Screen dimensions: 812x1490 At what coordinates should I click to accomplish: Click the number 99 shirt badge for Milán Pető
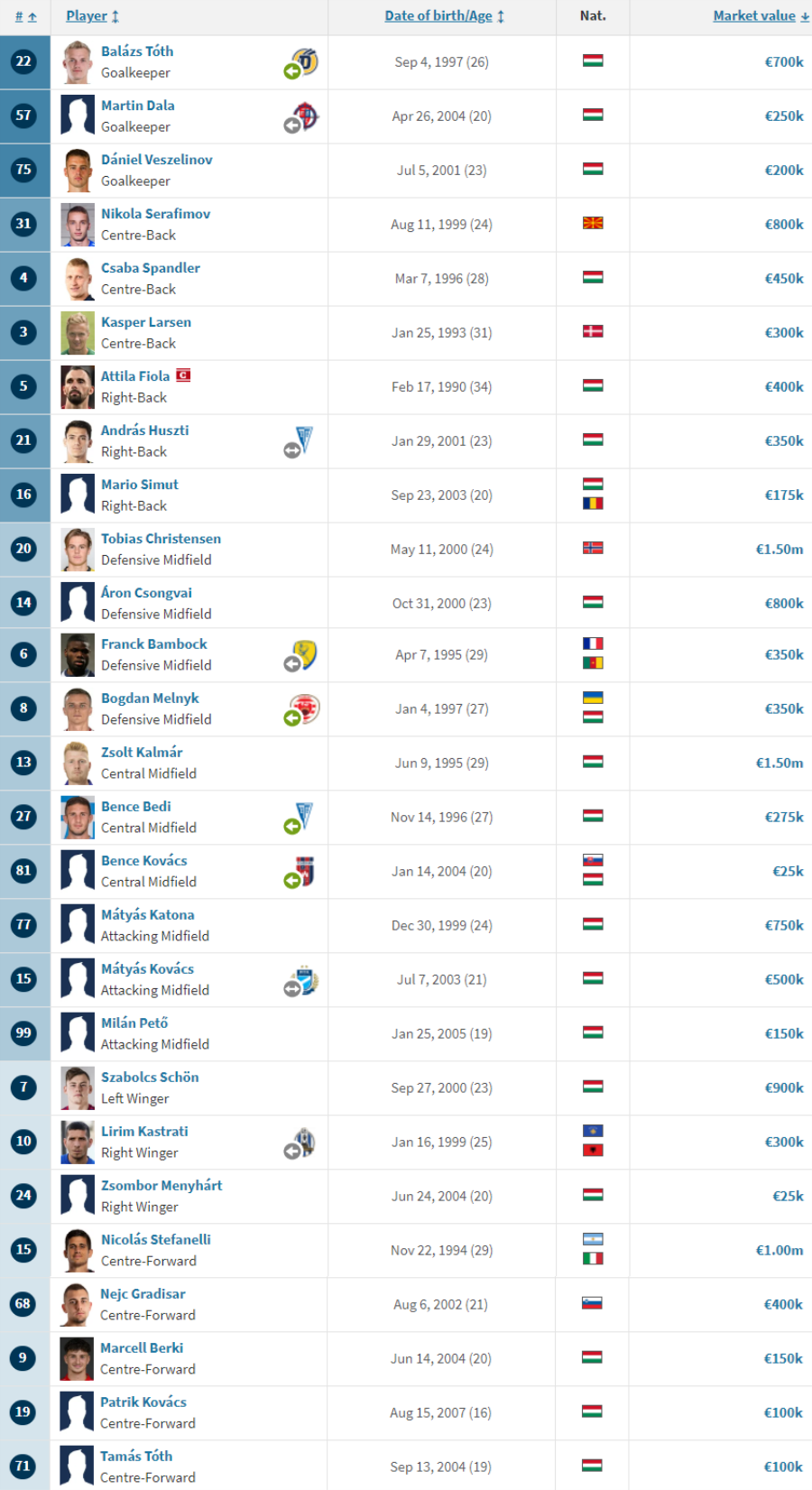pyautogui.click(x=23, y=1032)
